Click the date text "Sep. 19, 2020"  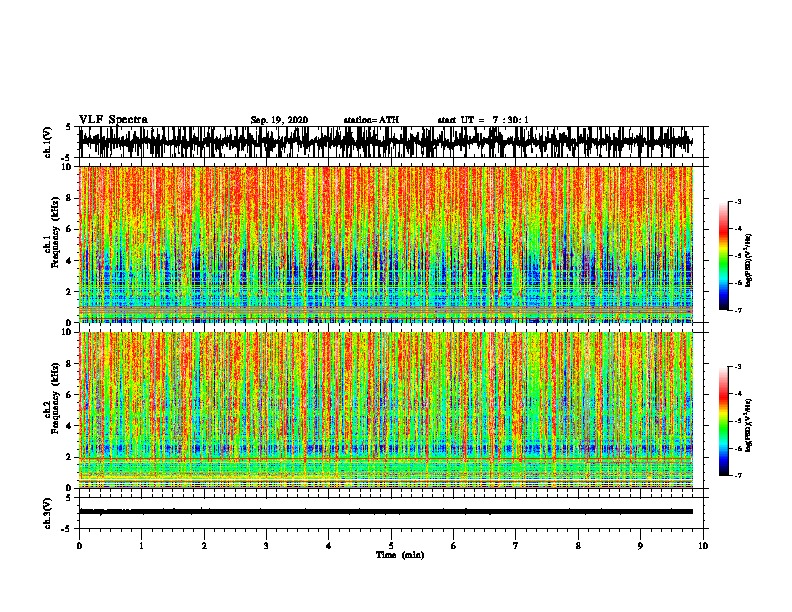(279, 120)
